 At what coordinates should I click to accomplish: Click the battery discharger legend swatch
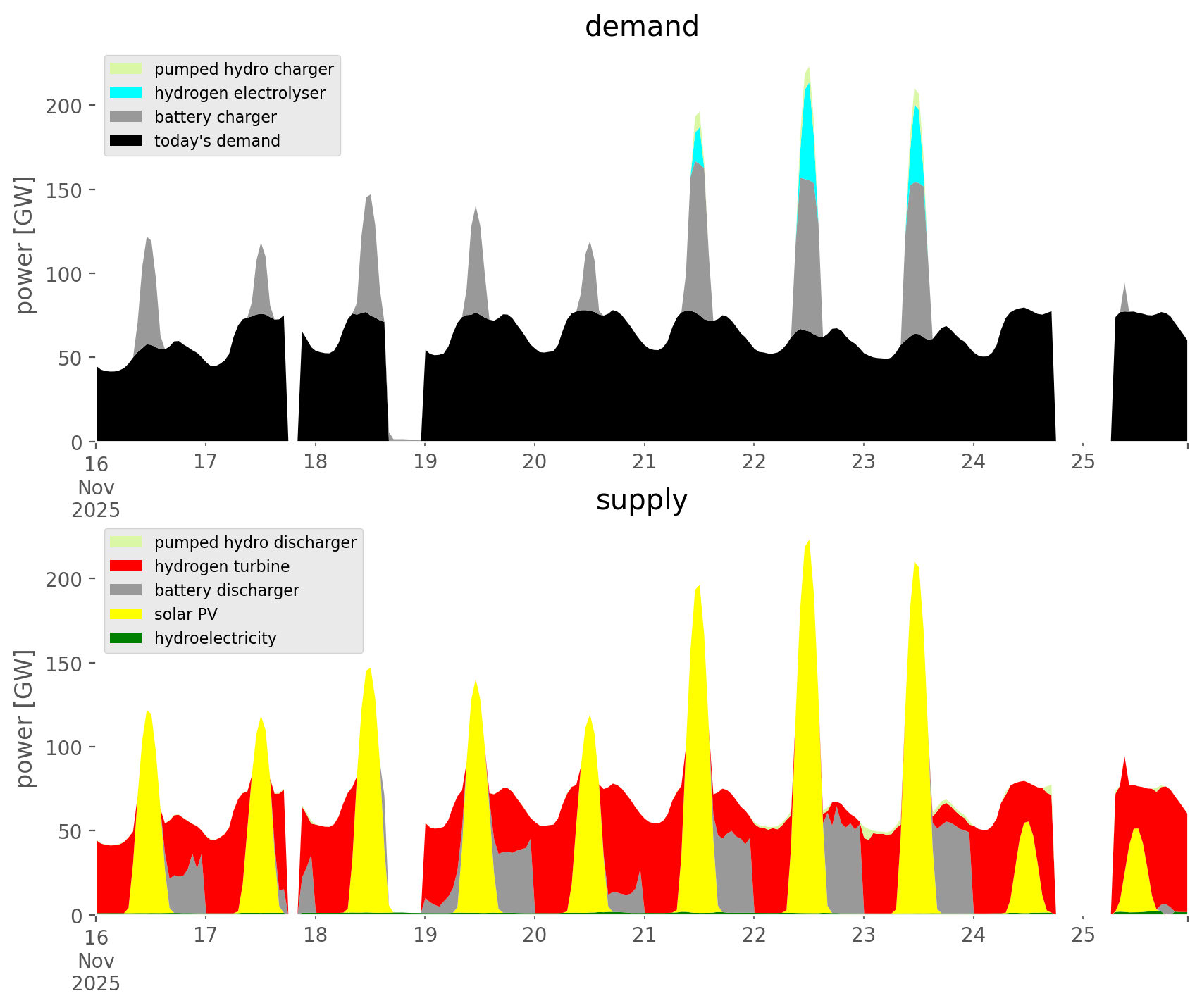[126, 590]
